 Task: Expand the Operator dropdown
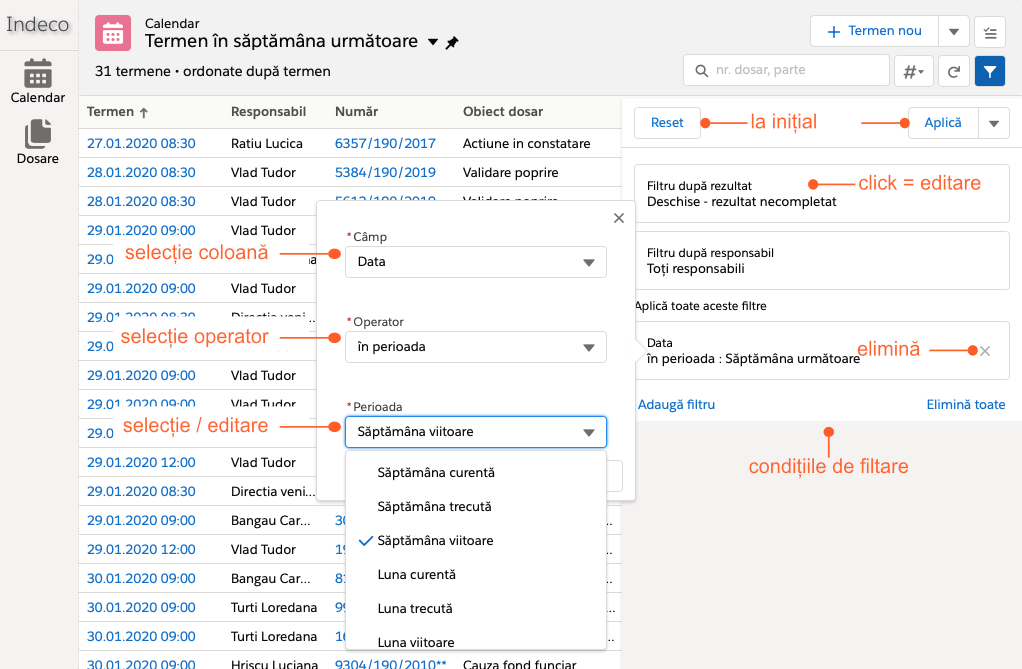click(476, 347)
